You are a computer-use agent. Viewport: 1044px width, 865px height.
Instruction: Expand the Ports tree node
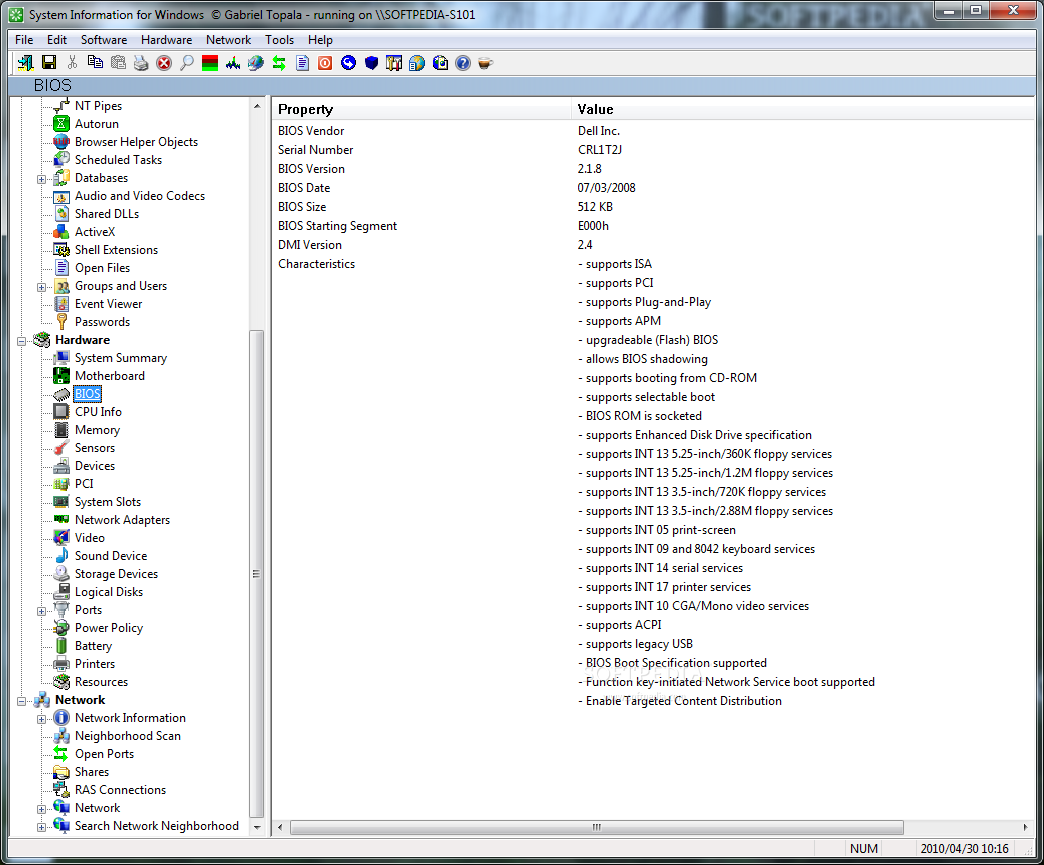pyautogui.click(x=41, y=611)
